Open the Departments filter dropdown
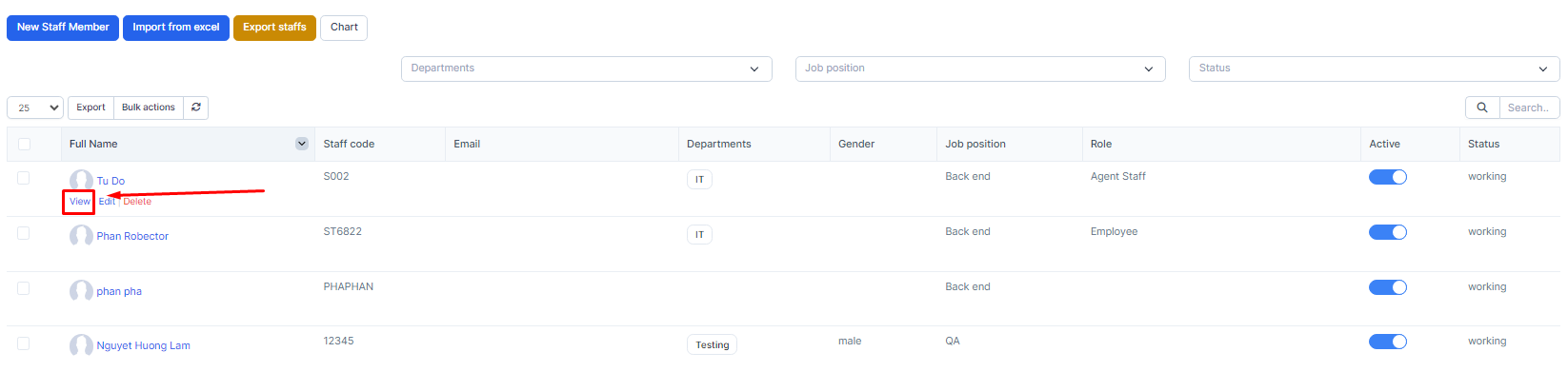 coord(587,69)
